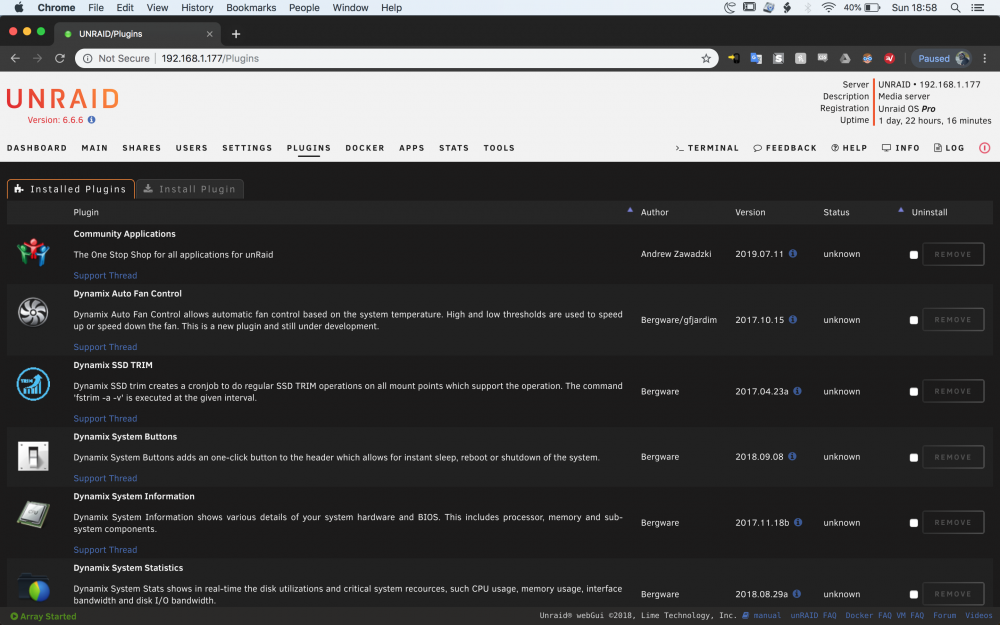
Task: Open the unRAID FAQ footer link
Action: pos(813,615)
